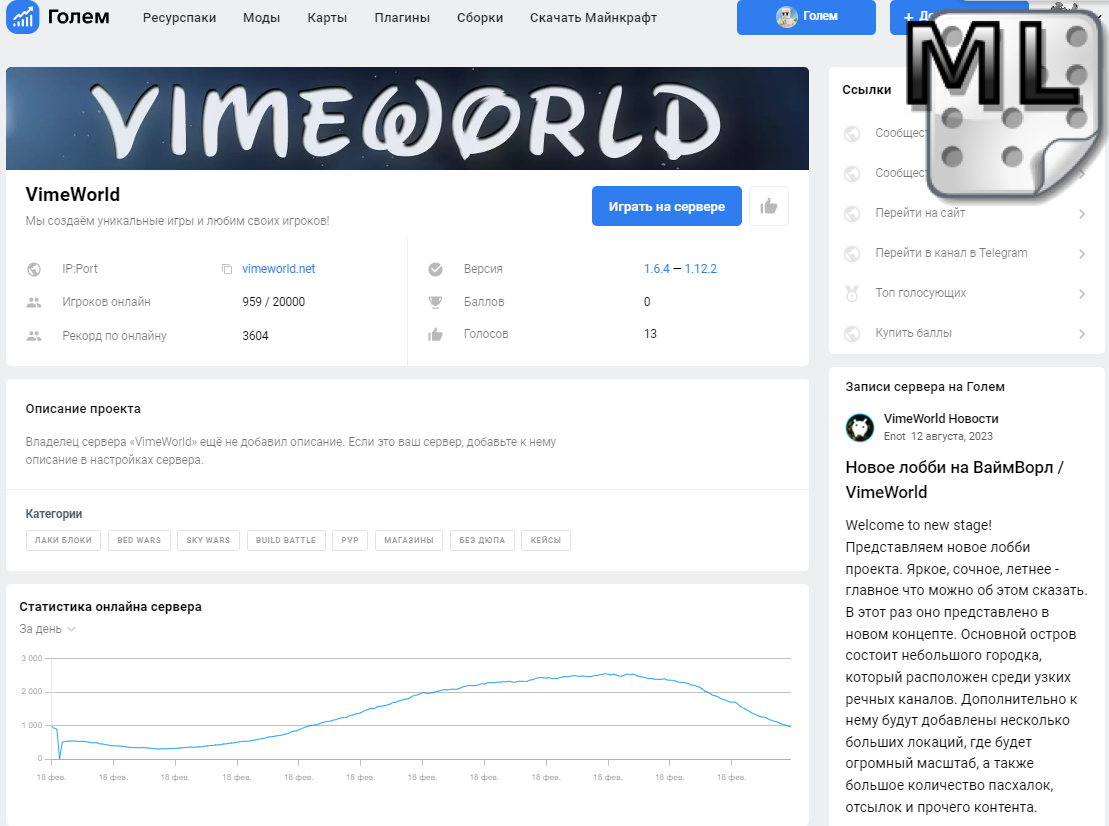Click the Голем site logo icon
This screenshot has width=1109, height=826.
click(x=23, y=17)
